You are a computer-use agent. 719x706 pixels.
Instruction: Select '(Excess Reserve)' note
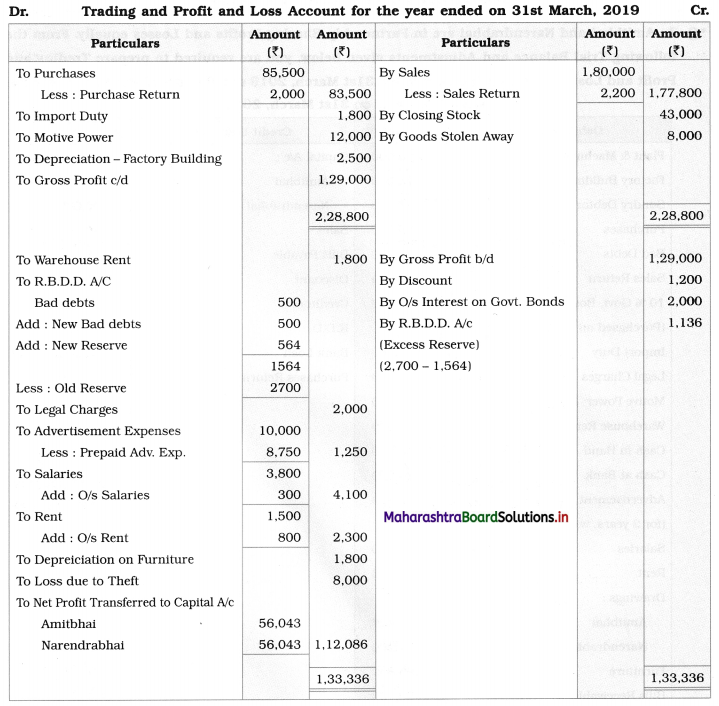pyautogui.click(x=429, y=345)
